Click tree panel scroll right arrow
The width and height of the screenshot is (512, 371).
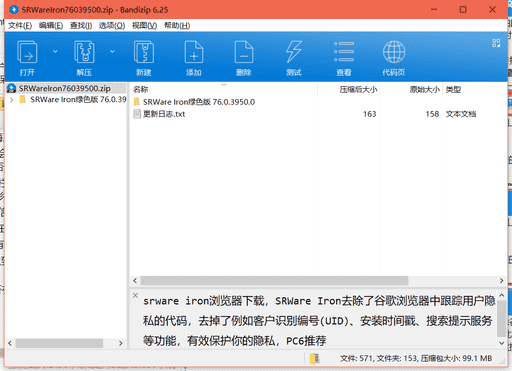[121, 343]
